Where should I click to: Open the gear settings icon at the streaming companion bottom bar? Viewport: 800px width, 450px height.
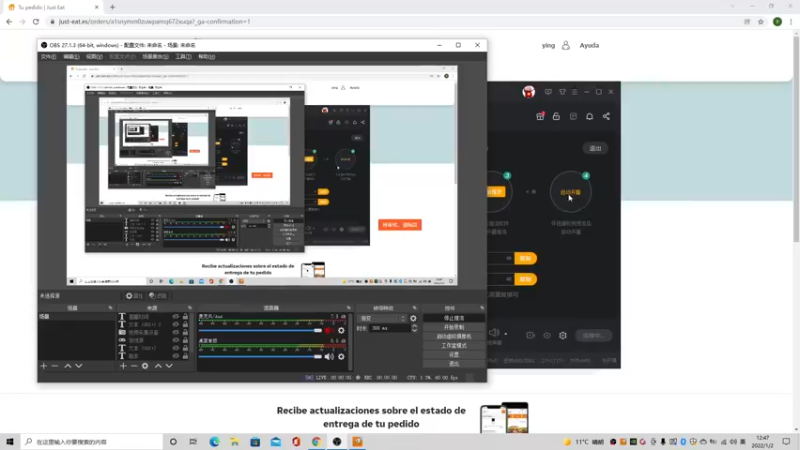click(x=563, y=335)
